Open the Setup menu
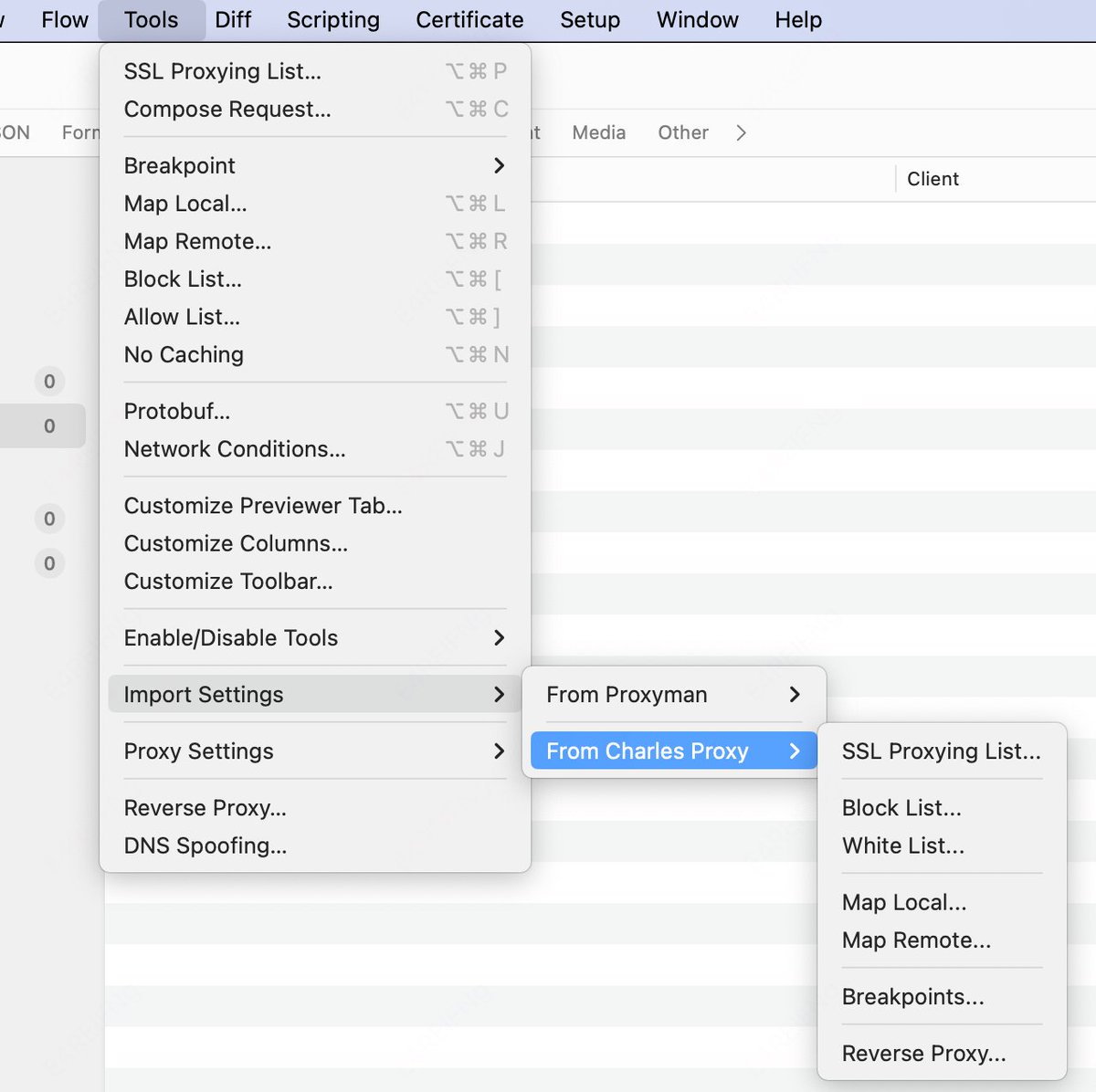 (590, 20)
